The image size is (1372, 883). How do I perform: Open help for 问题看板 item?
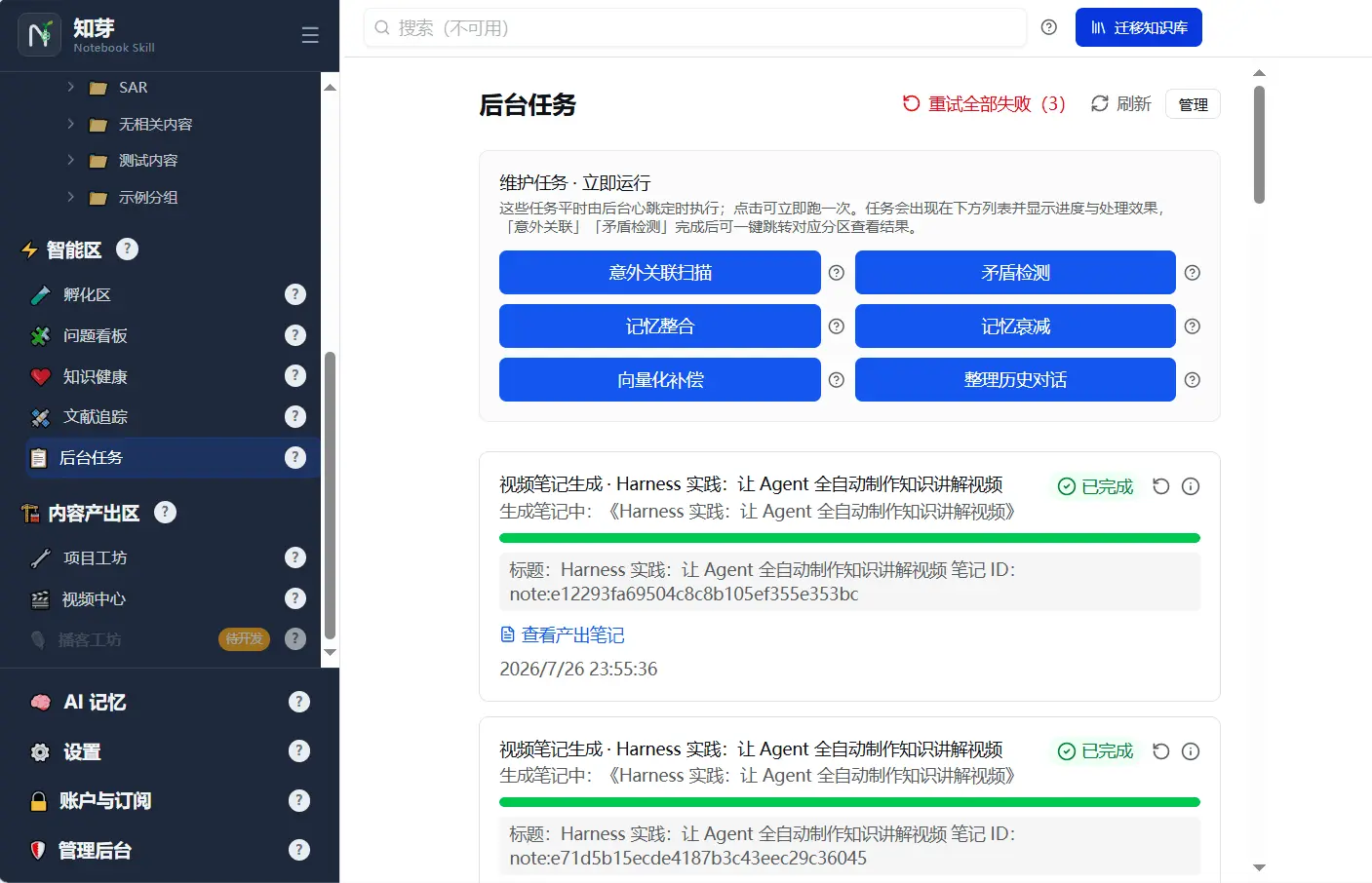click(295, 335)
